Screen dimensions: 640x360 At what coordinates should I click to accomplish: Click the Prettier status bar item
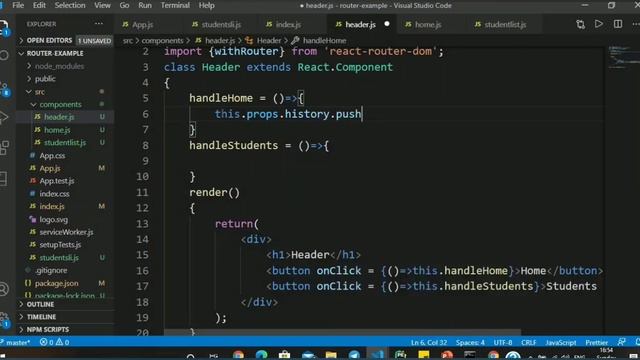(596, 342)
